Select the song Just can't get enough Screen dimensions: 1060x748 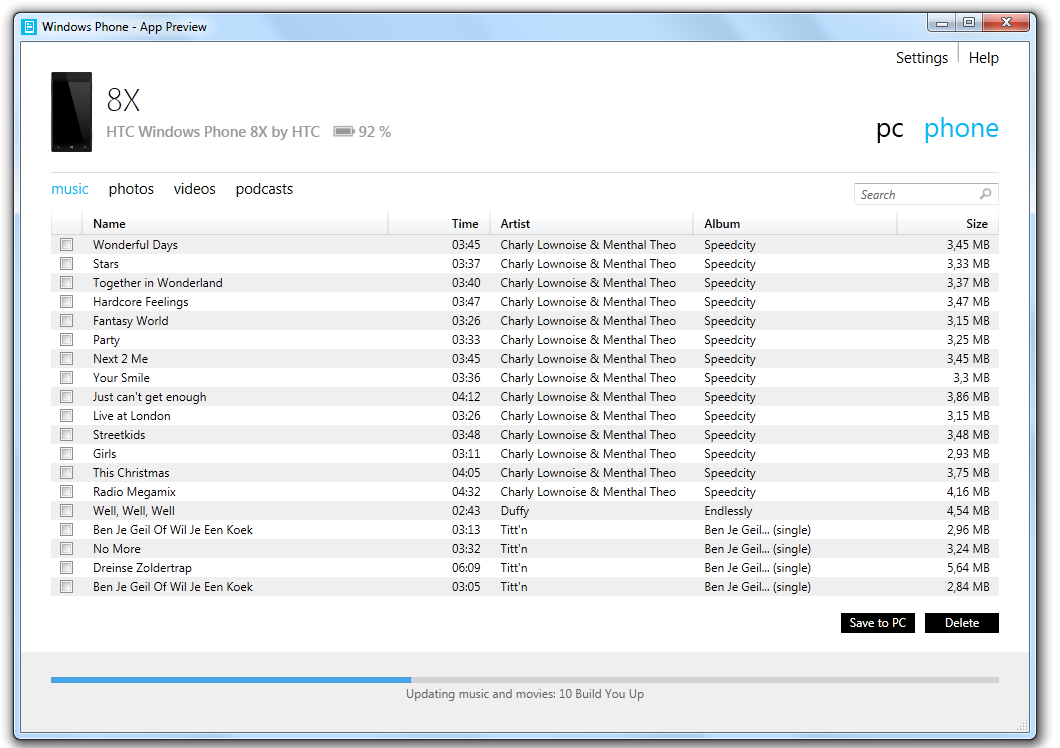[149, 397]
